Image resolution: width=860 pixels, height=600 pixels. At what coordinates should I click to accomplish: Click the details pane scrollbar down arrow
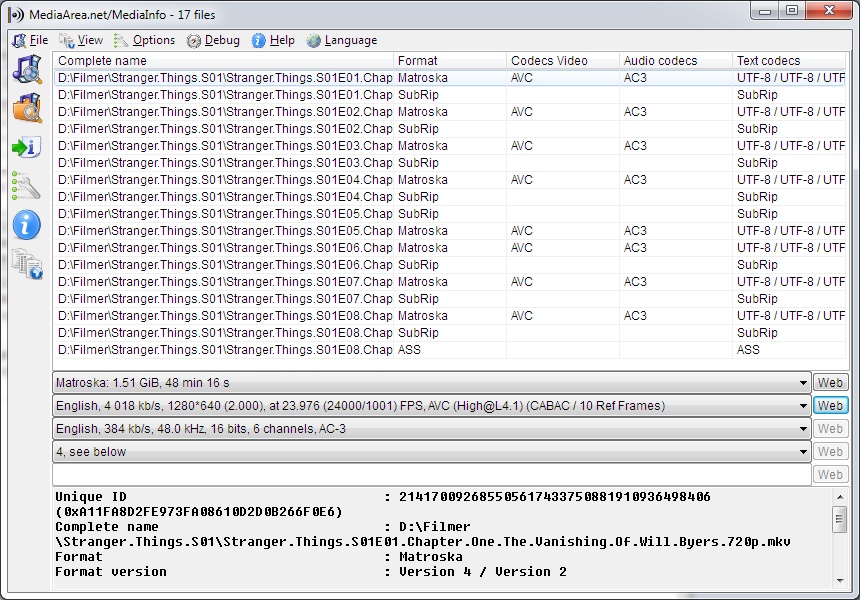[x=840, y=580]
